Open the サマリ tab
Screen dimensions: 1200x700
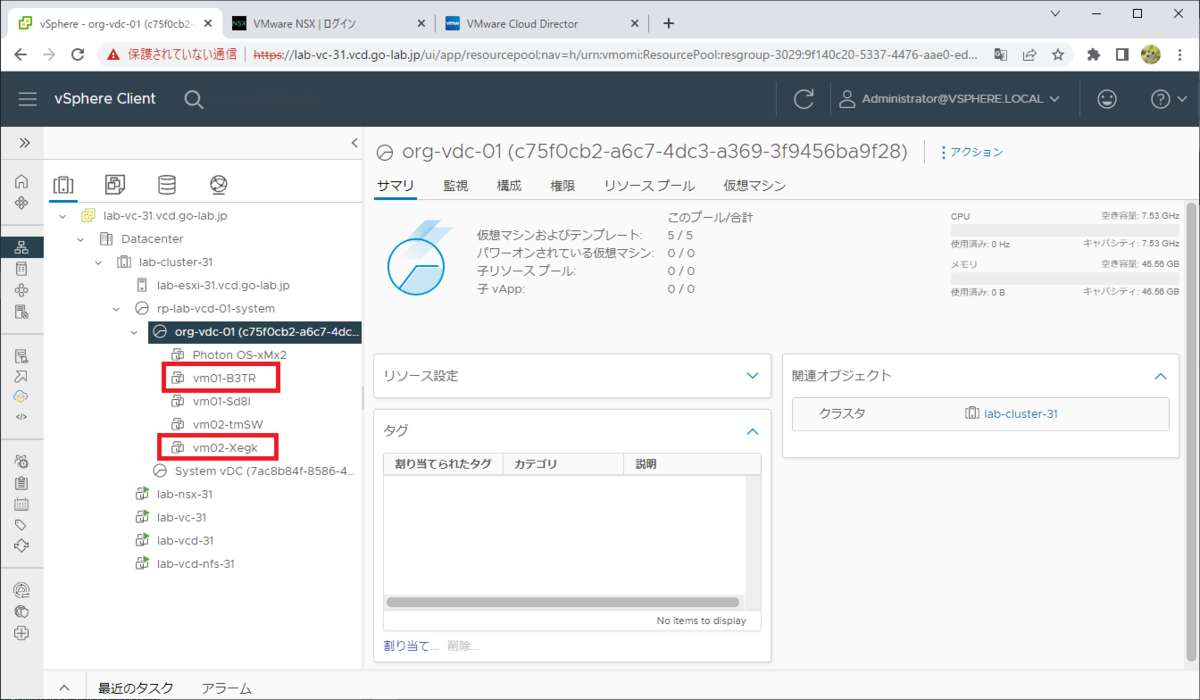tap(395, 186)
